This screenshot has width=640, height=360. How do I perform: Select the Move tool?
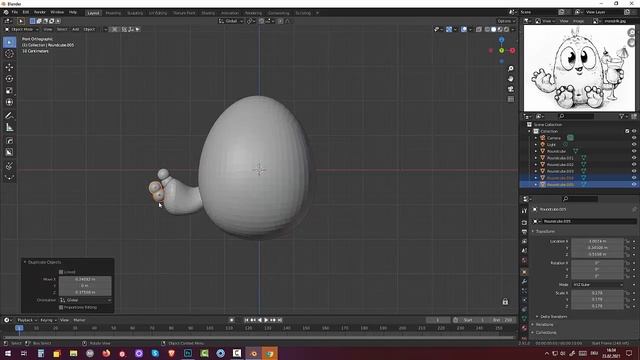9,67
